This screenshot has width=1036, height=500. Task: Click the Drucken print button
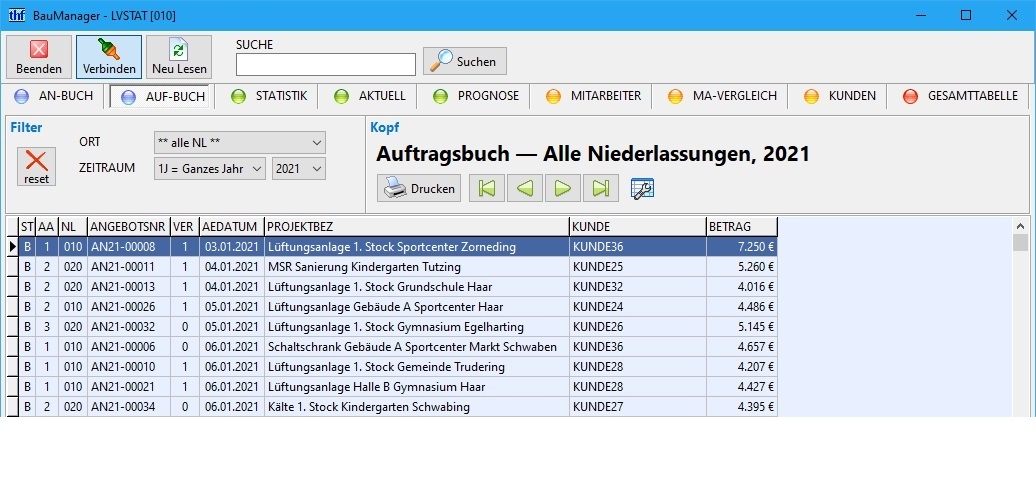pyautogui.click(x=419, y=188)
